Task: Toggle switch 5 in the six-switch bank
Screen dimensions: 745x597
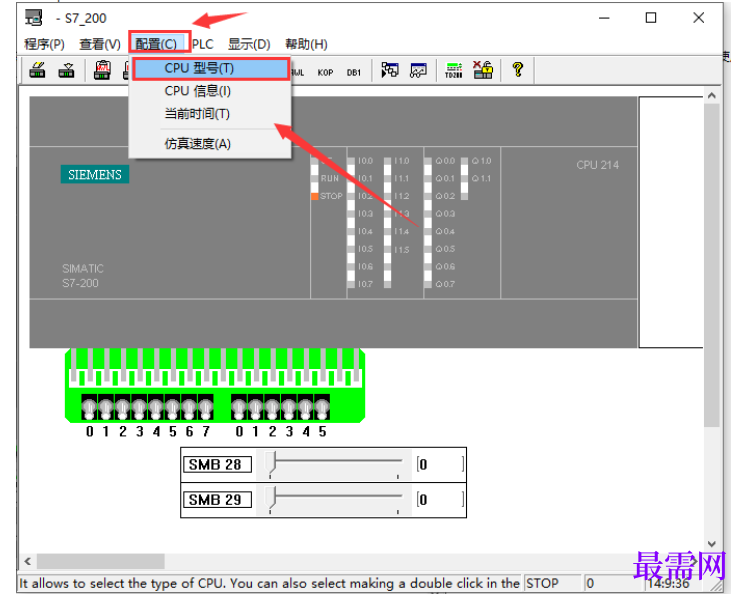Action: pyautogui.click(x=322, y=407)
